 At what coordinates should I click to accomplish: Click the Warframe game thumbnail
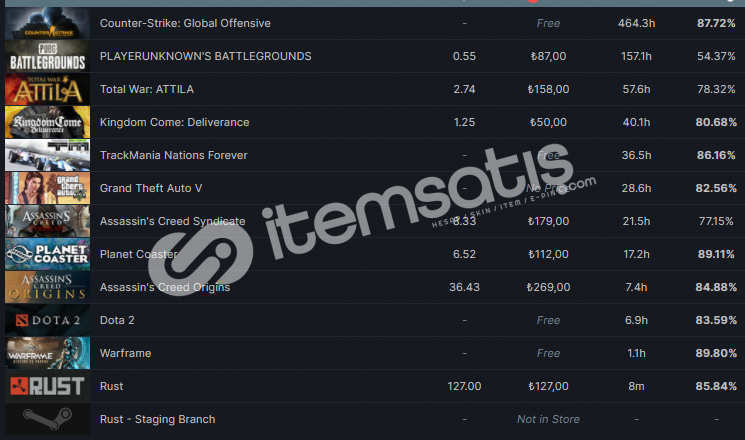tap(48, 354)
